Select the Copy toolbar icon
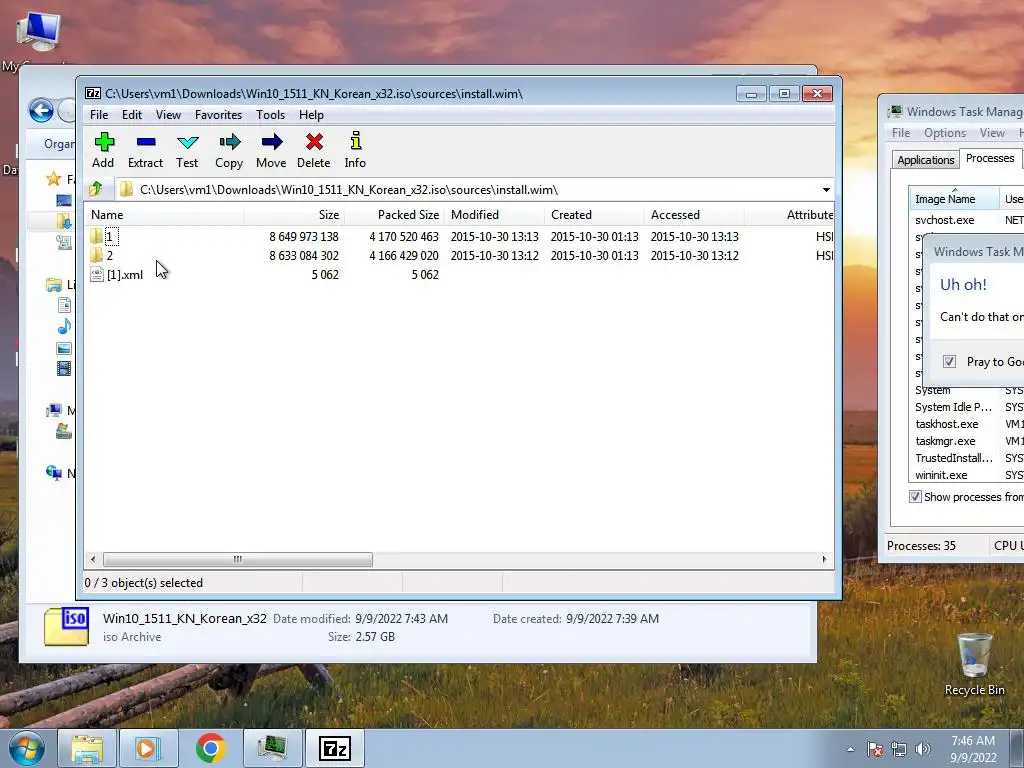1024x768 pixels. (229, 150)
